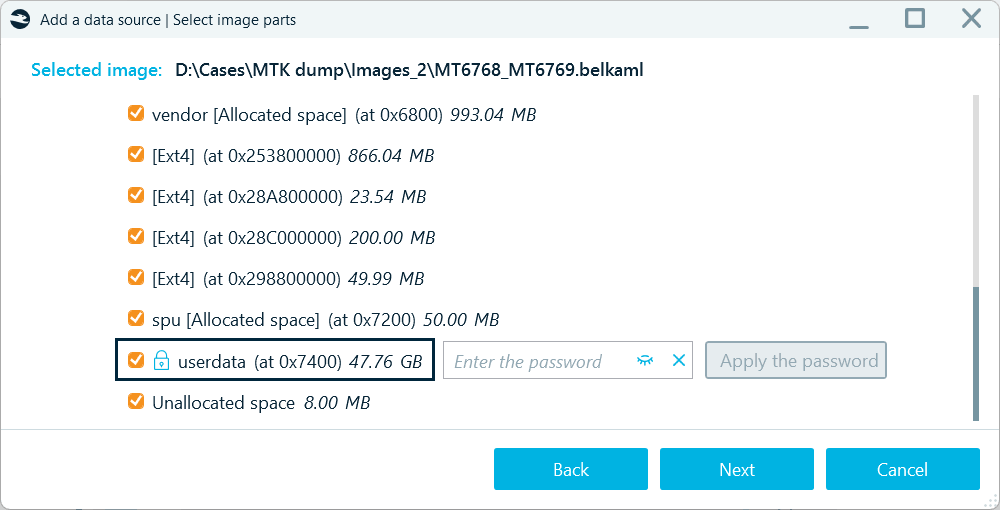Uncheck the Ext4 at 0x253800000 checkbox
This screenshot has width=1000, height=510.
(x=136, y=155)
